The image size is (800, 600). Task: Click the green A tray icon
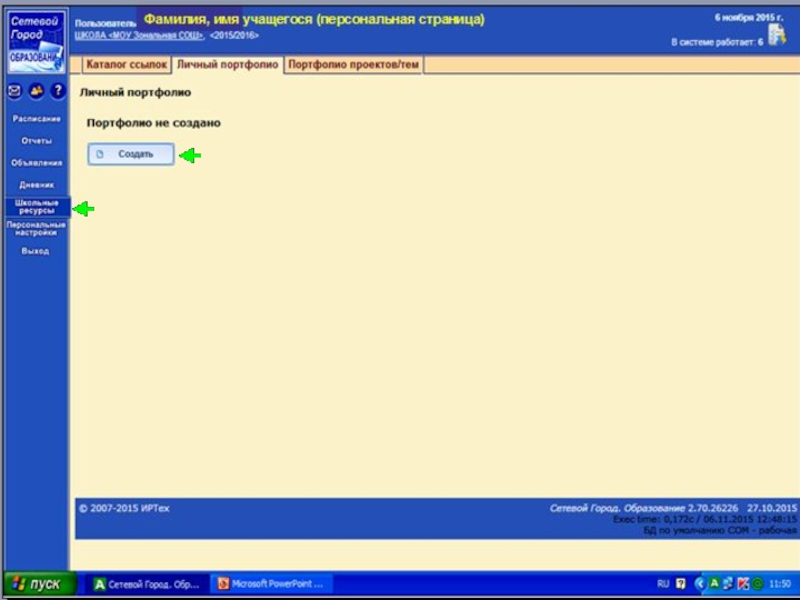(x=714, y=584)
